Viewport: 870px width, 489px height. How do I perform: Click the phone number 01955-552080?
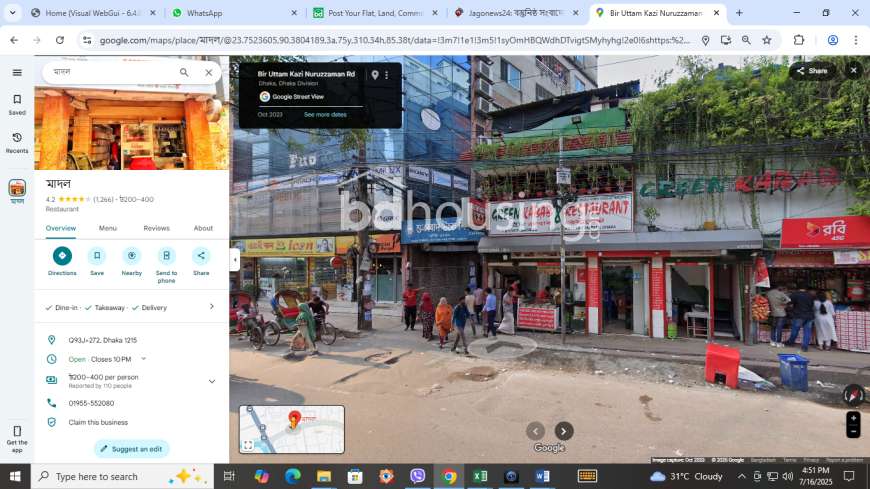click(x=91, y=404)
